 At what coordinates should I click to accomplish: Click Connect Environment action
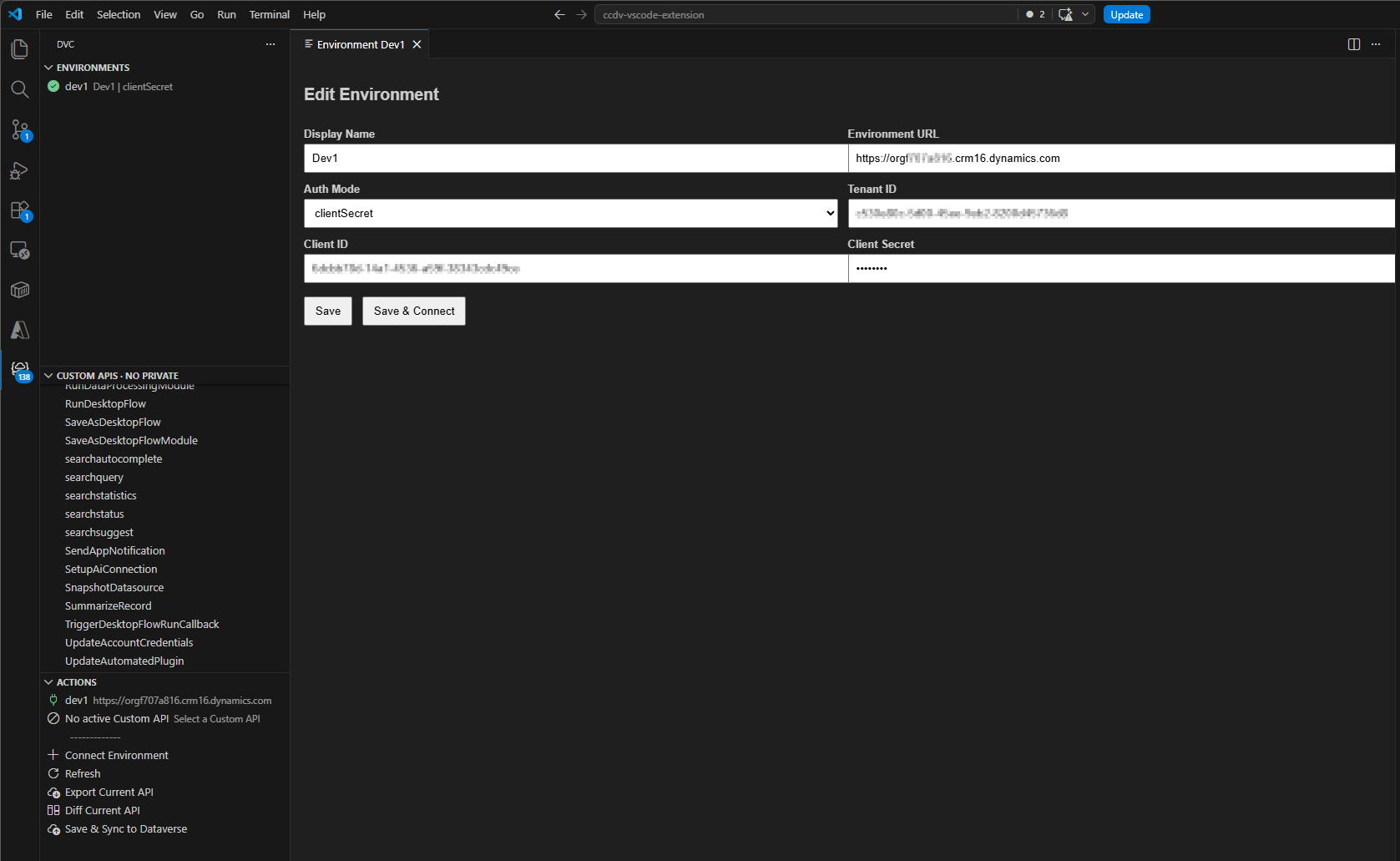click(117, 755)
